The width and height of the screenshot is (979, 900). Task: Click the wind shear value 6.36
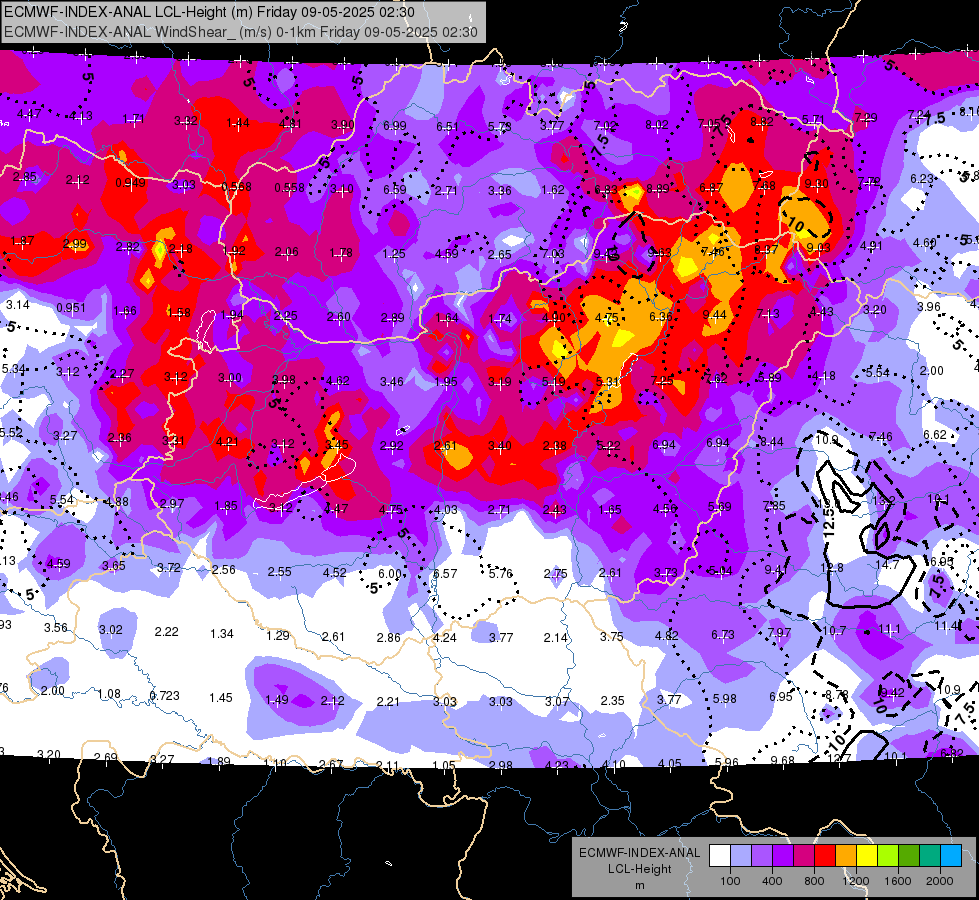pos(661,317)
